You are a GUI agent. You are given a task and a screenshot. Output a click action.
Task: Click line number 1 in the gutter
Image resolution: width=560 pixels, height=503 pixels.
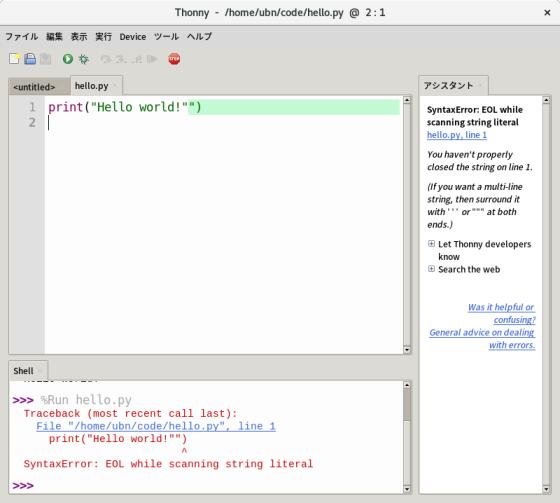coord(32,107)
